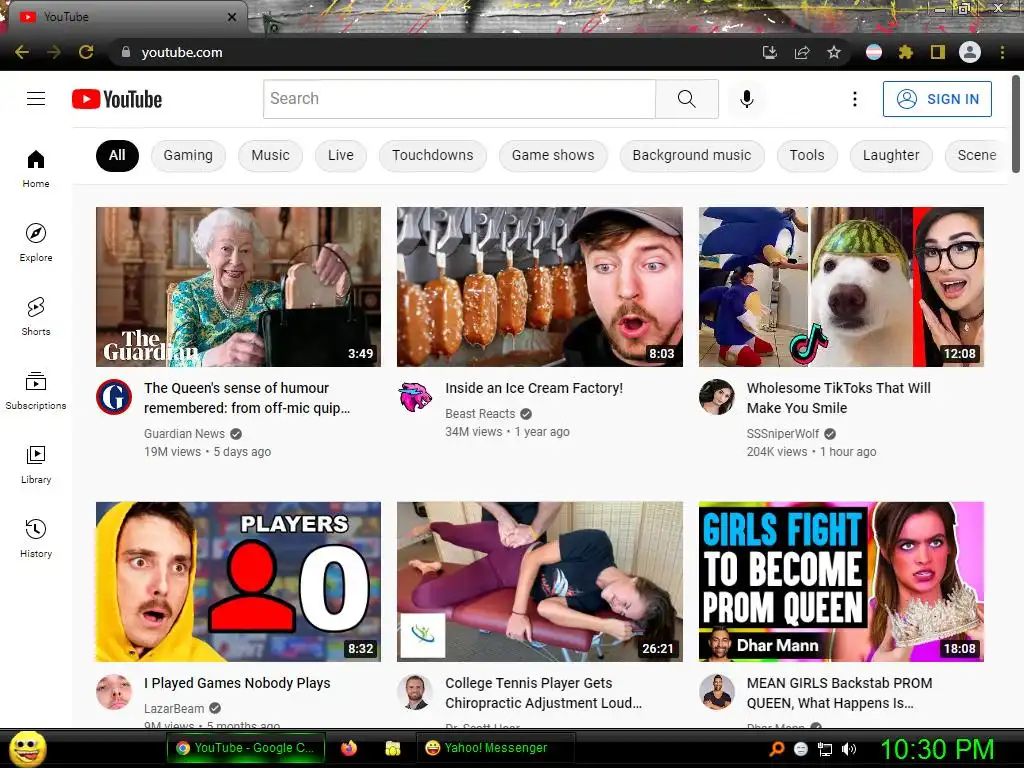The width and height of the screenshot is (1024, 768).
Task: Open GIRLS FIGHT PROM QUEEN thumbnail
Action: (841, 582)
